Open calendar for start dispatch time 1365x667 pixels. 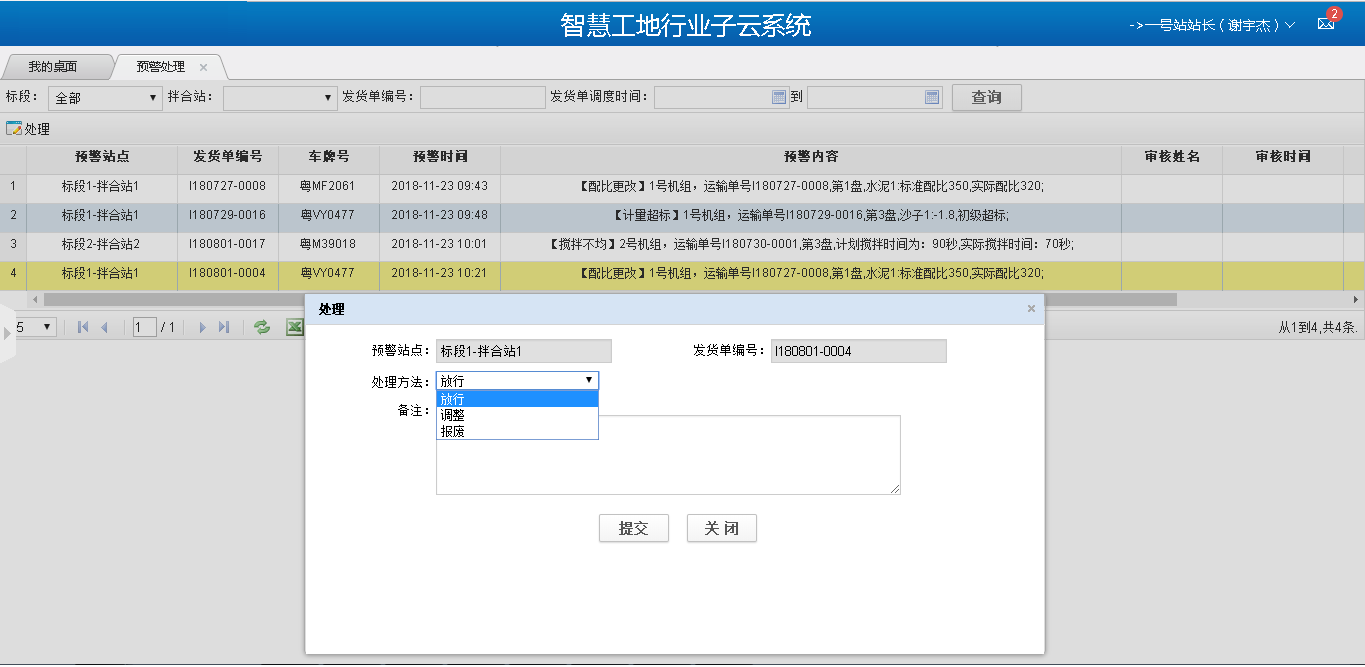pyautogui.click(x=779, y=97)
